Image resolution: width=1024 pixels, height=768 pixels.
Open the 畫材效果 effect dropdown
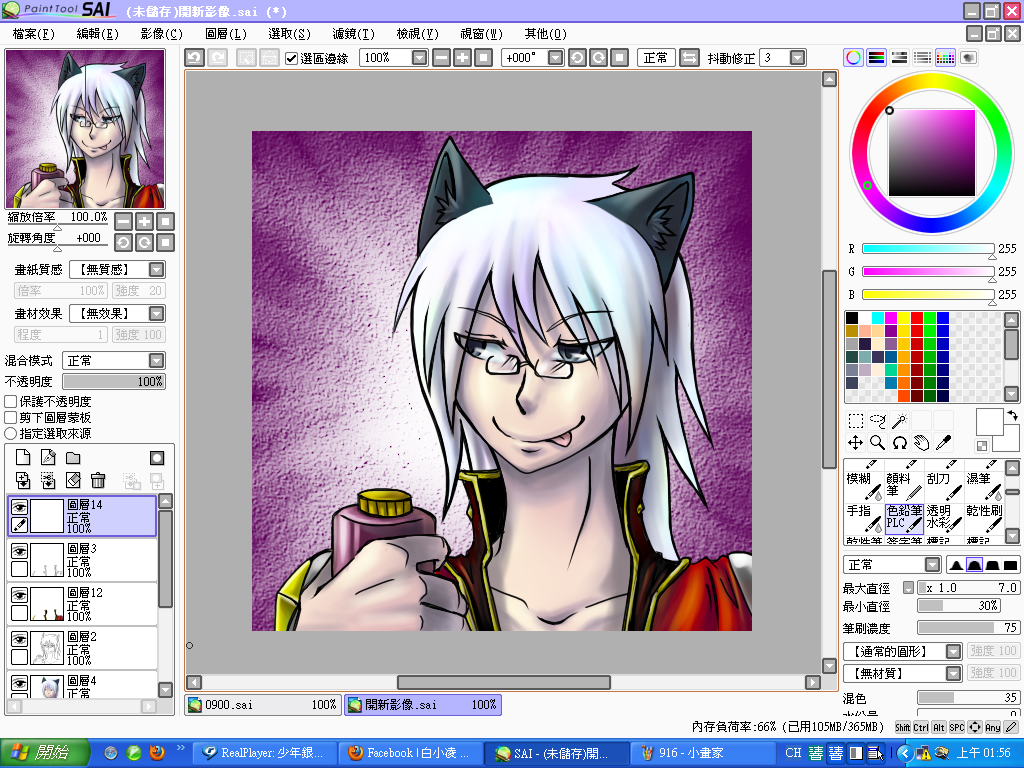(157, 313)
